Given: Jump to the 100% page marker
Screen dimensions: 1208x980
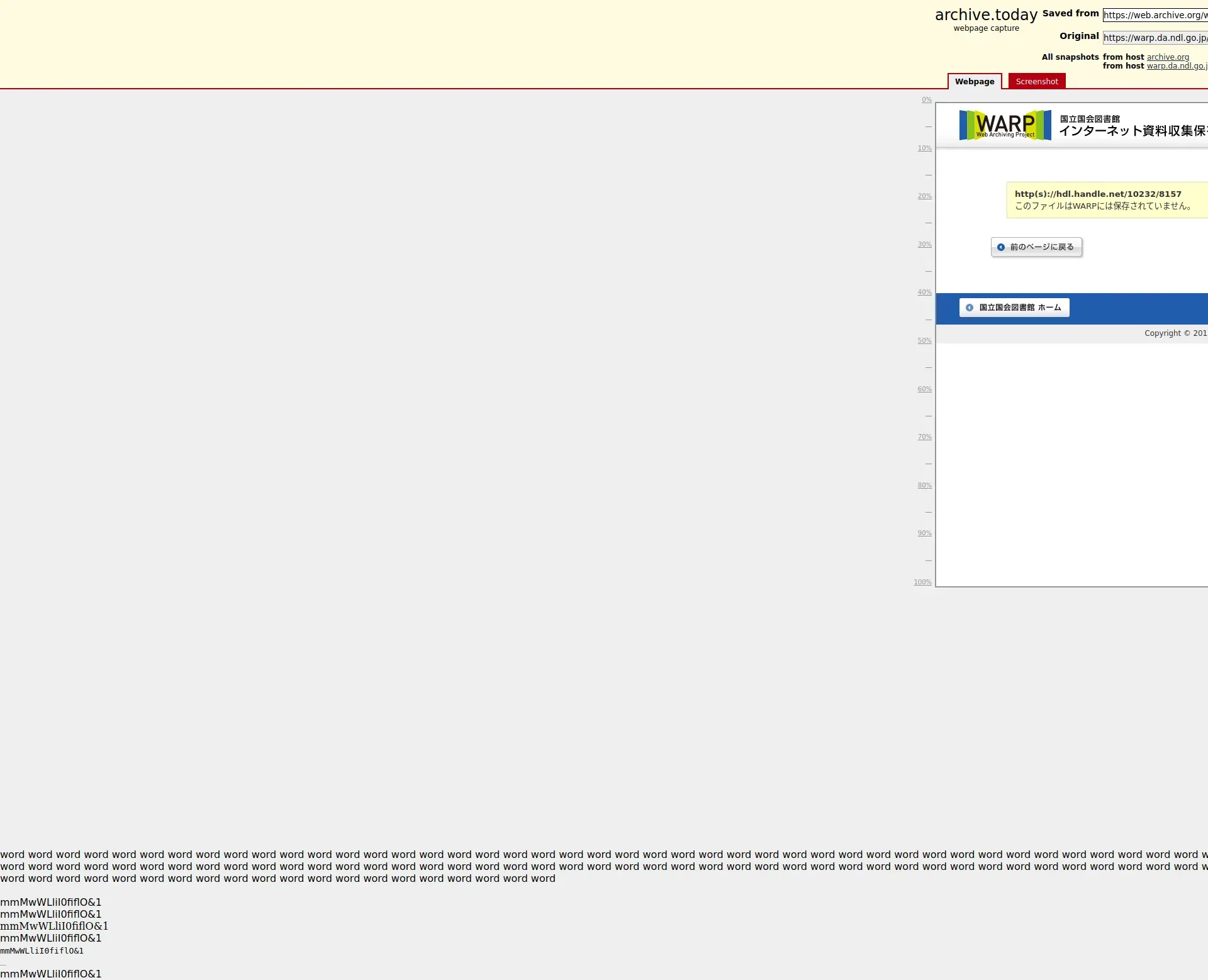Looking at the screenshot, I should coord(922,582).
